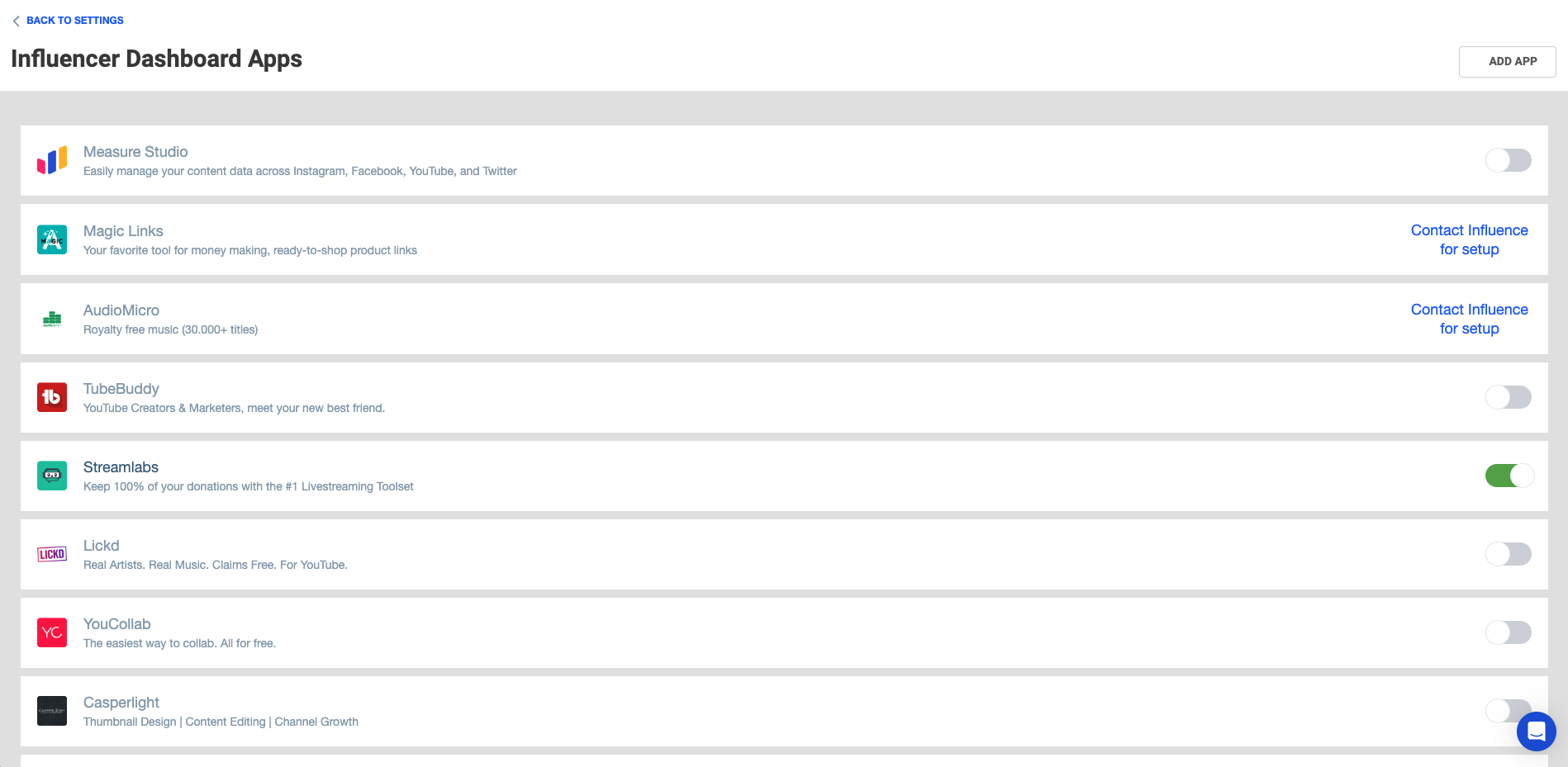
Task: Click the Streamlabs app title
Action: point(121,467)
